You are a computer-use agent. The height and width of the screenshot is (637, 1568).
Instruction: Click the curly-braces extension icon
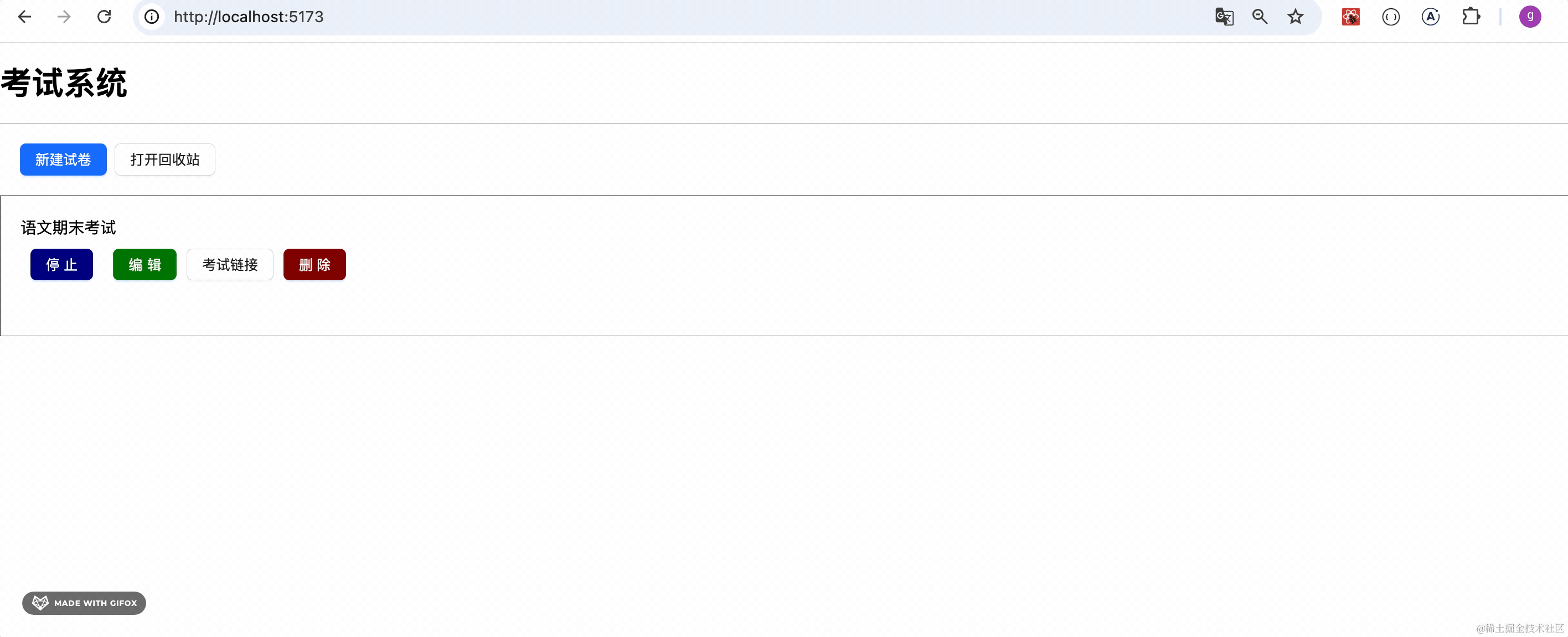[x=1391, y=17]
